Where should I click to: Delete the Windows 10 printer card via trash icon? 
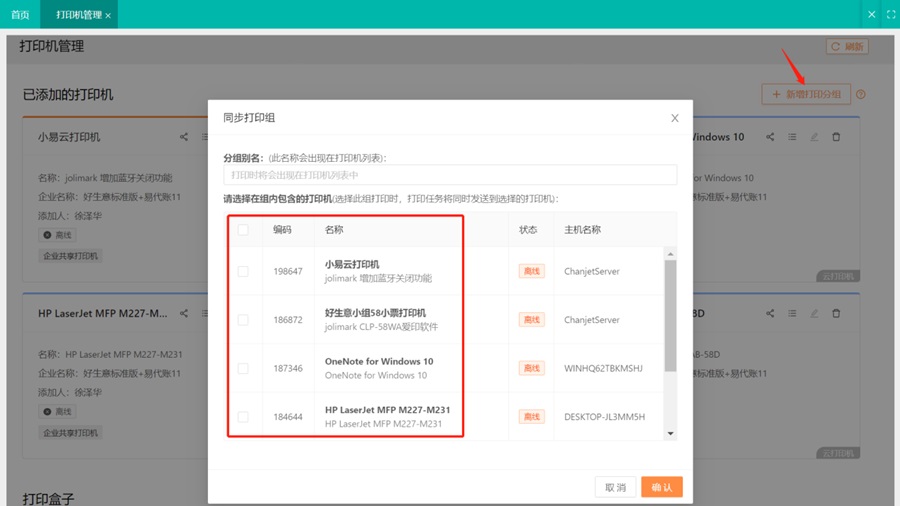coord(836,137)
